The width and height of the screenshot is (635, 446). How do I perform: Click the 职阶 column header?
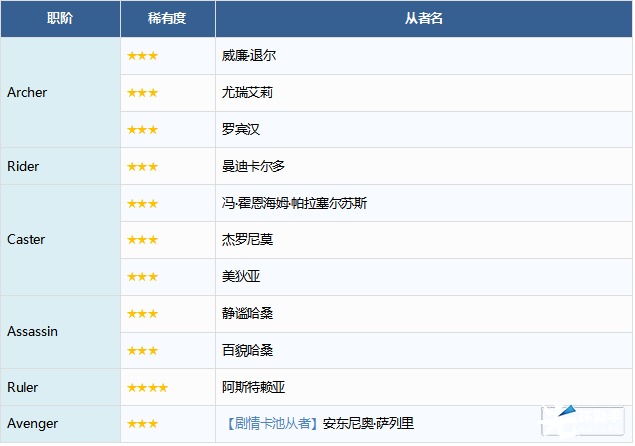[60, 19]
